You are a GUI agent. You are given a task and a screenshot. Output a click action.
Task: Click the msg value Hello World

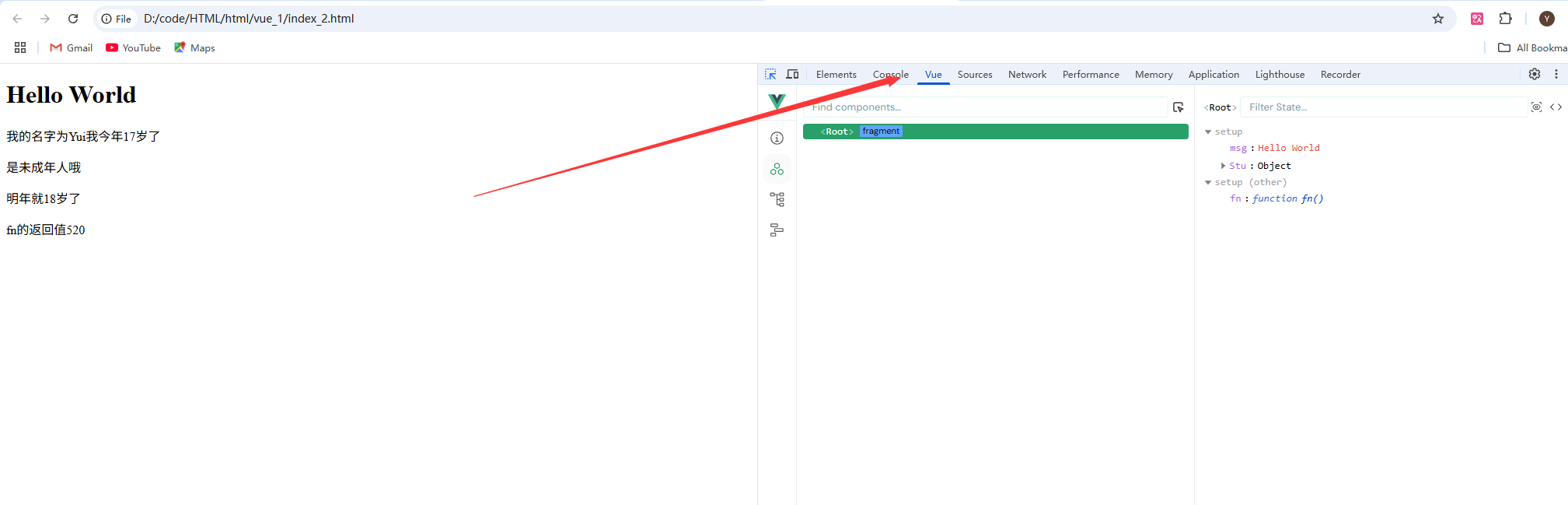[x=1289, y=148]
